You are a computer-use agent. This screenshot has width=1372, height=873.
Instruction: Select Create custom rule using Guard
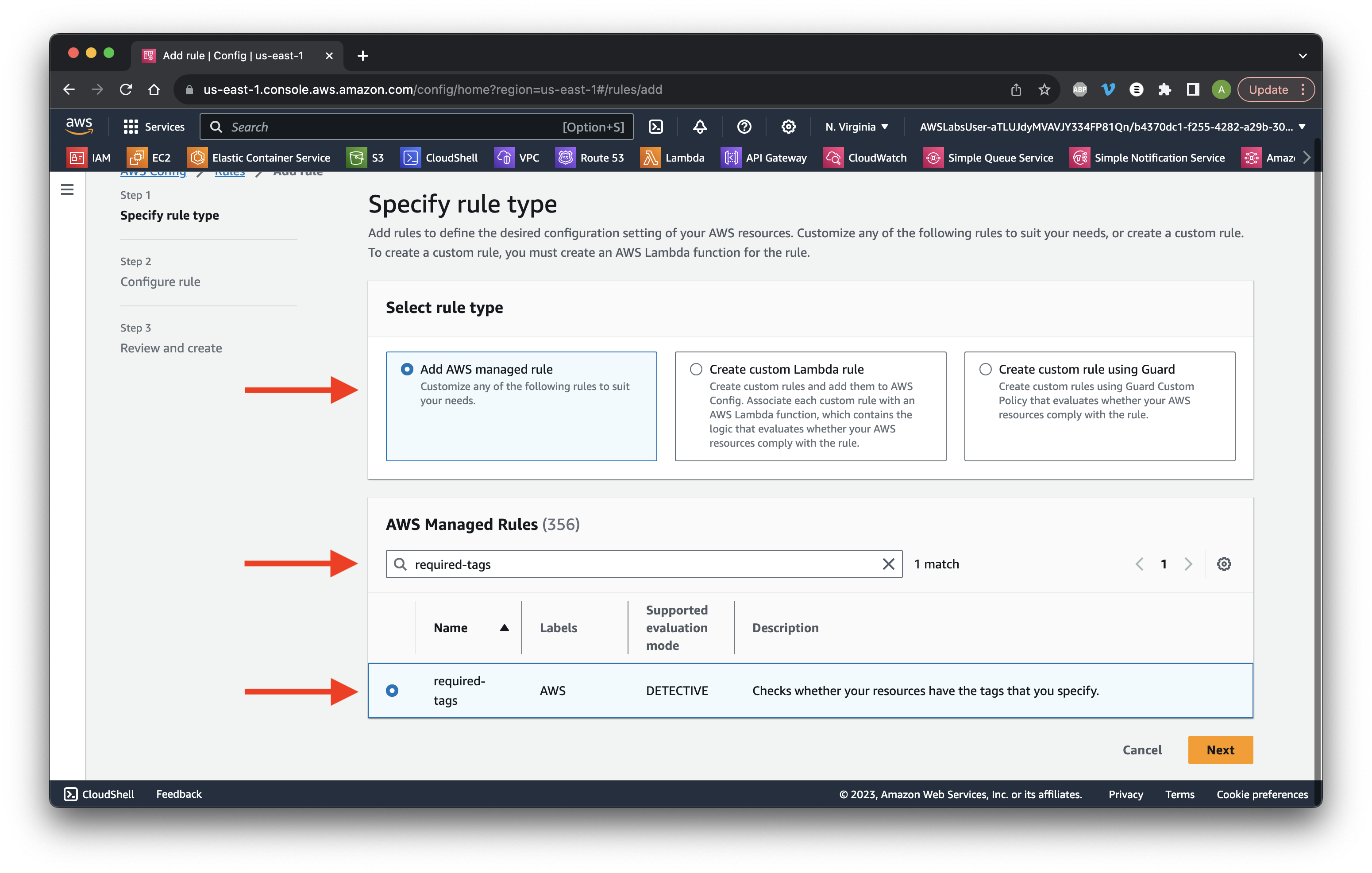pyautogui.click(x=1099, y=406)
